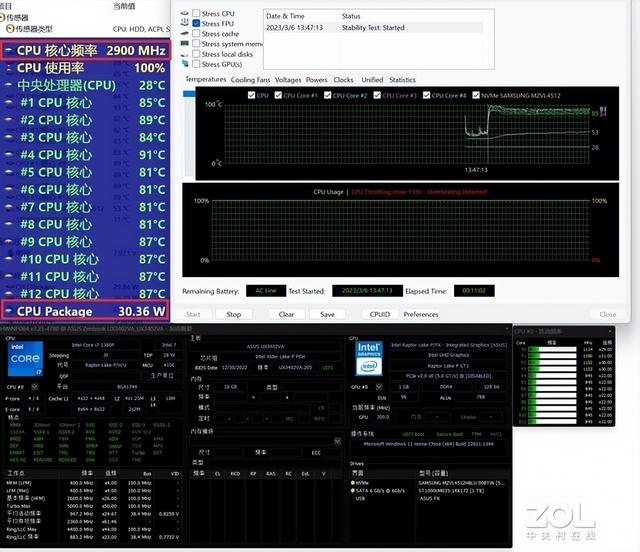Screen dimensions: 640x552
Task: Open the Unified tab
Action: (x=372, y=80)
